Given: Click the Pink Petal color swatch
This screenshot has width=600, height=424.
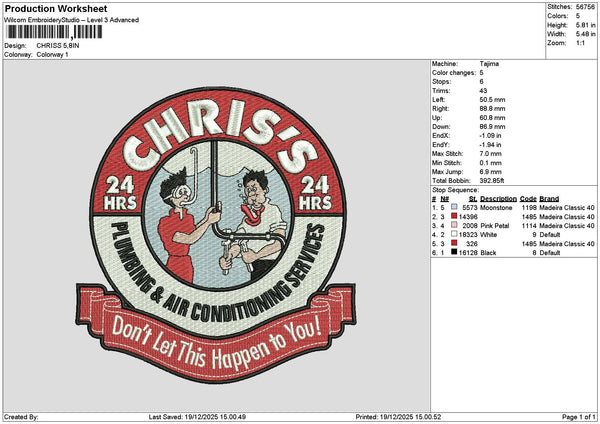Looking at the screenshot, I should click(x=454, y=225).
